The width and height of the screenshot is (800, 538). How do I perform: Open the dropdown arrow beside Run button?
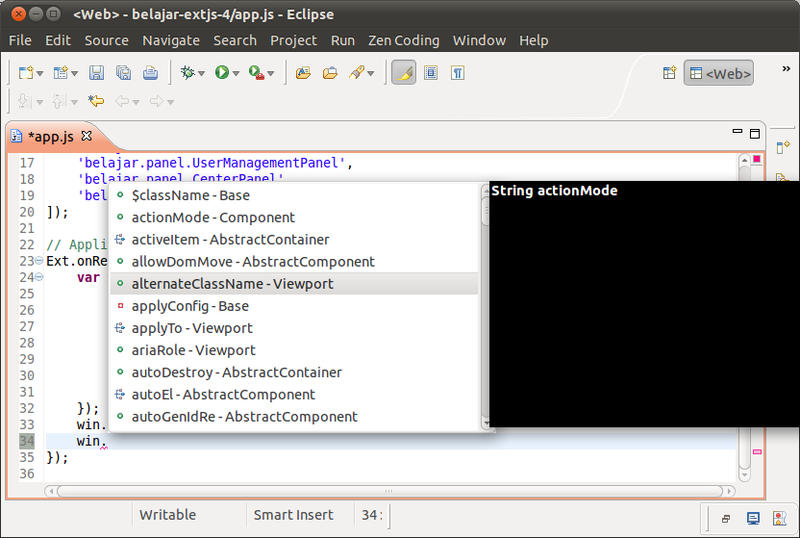tap(236, 74)
